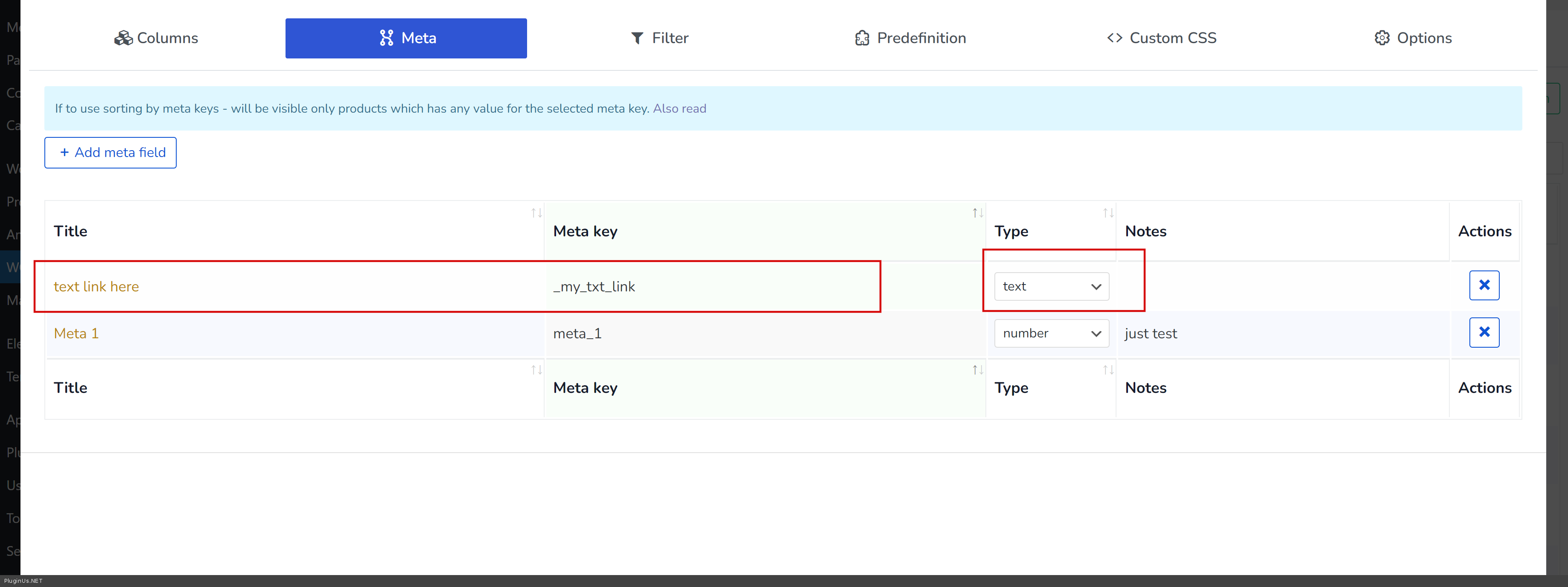
Task: Click the 'just test' notes cell
Action: pos(1151,333)
